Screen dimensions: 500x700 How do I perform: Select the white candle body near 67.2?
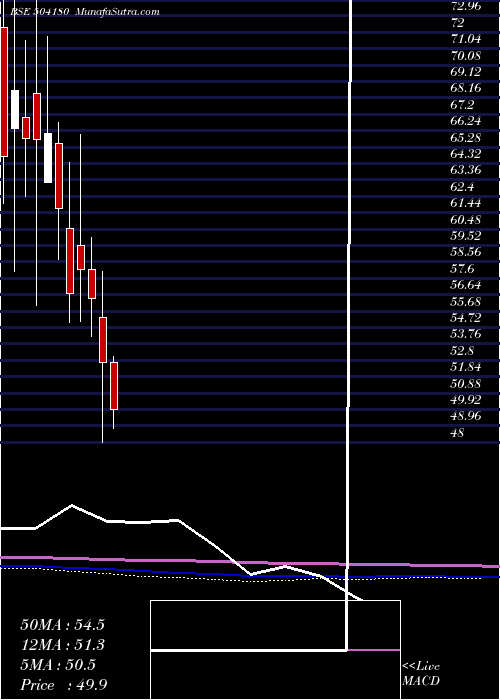coord(15,109)
